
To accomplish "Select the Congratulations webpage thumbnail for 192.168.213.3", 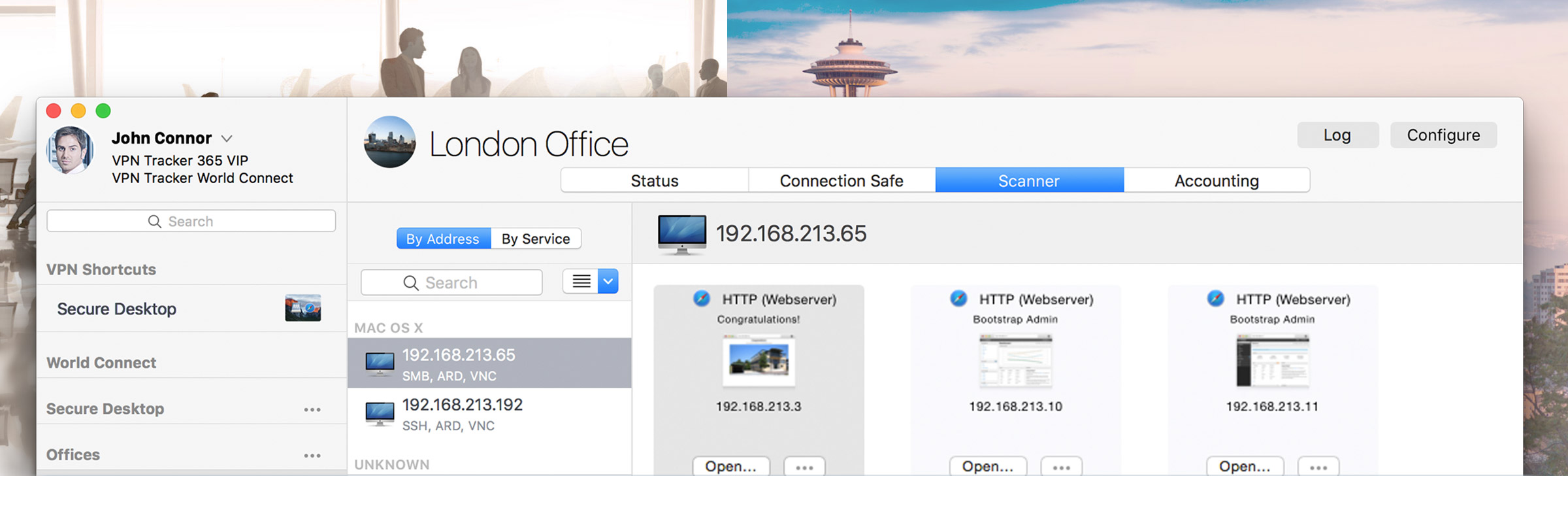I will (759, 361).
